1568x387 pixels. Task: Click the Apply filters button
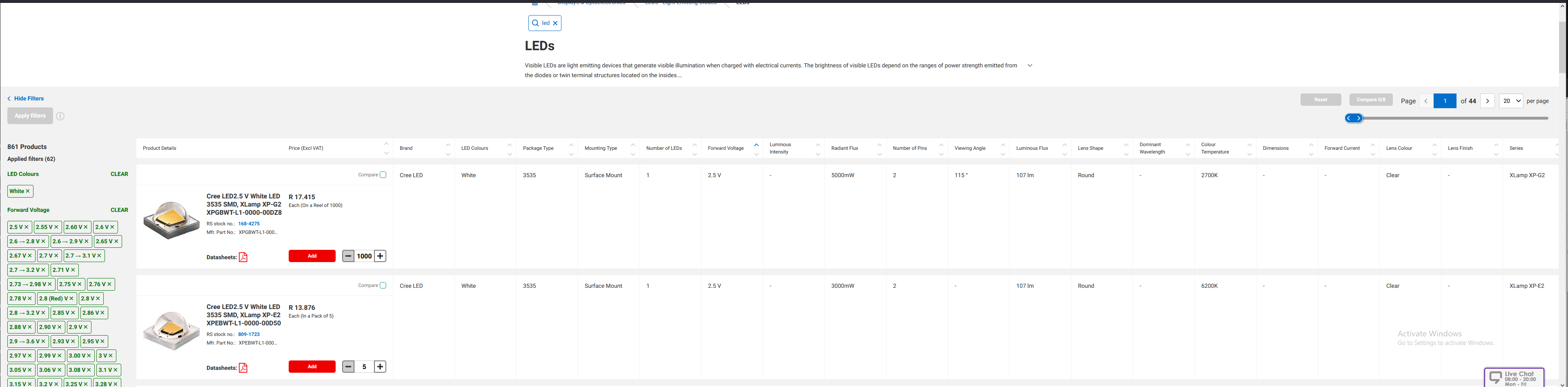(x=31, y=116)
